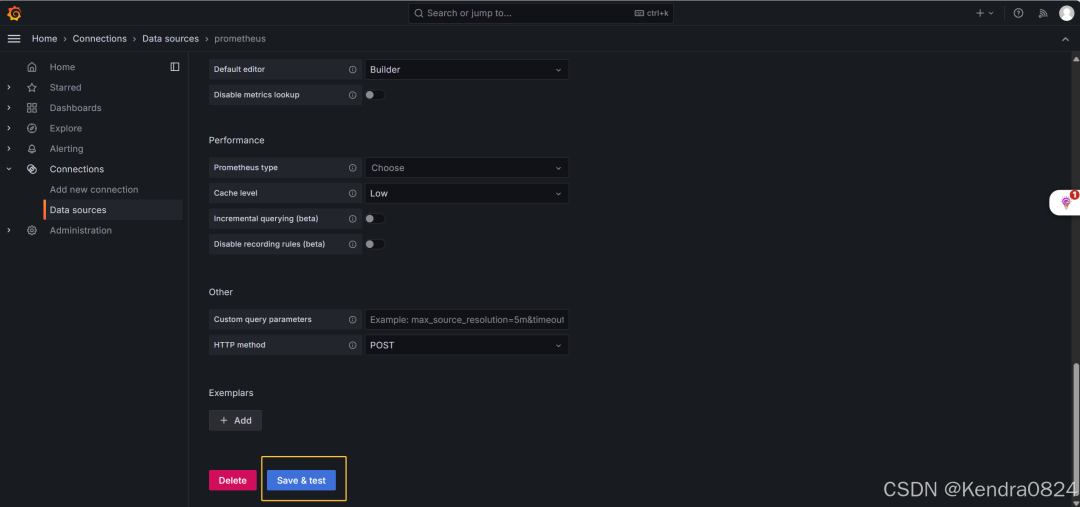This screenshot has height=507, width=1080.
Task: Toggle Disable recording rules (beta) switch
Action: pyautogui.click(x=375, y=244)
